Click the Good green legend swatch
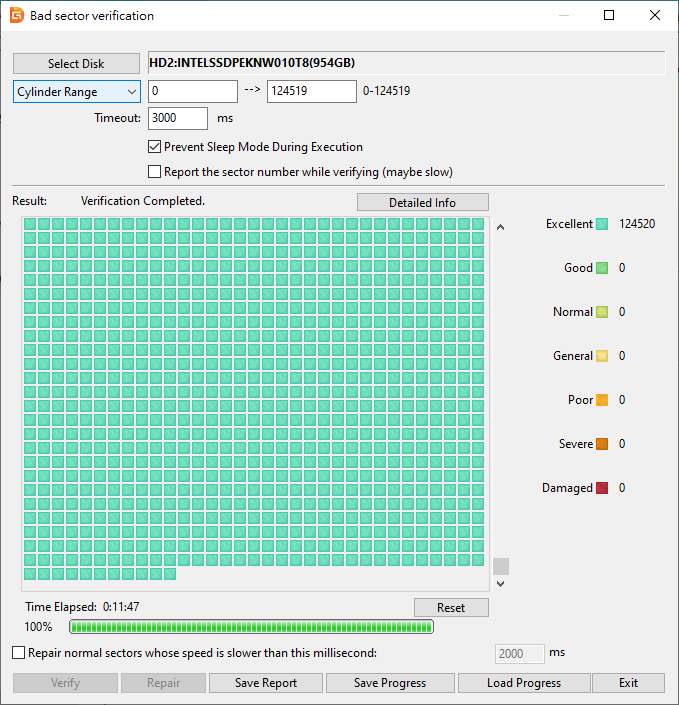The height and width of the screenshot is (705, 679). pos(602,268)
